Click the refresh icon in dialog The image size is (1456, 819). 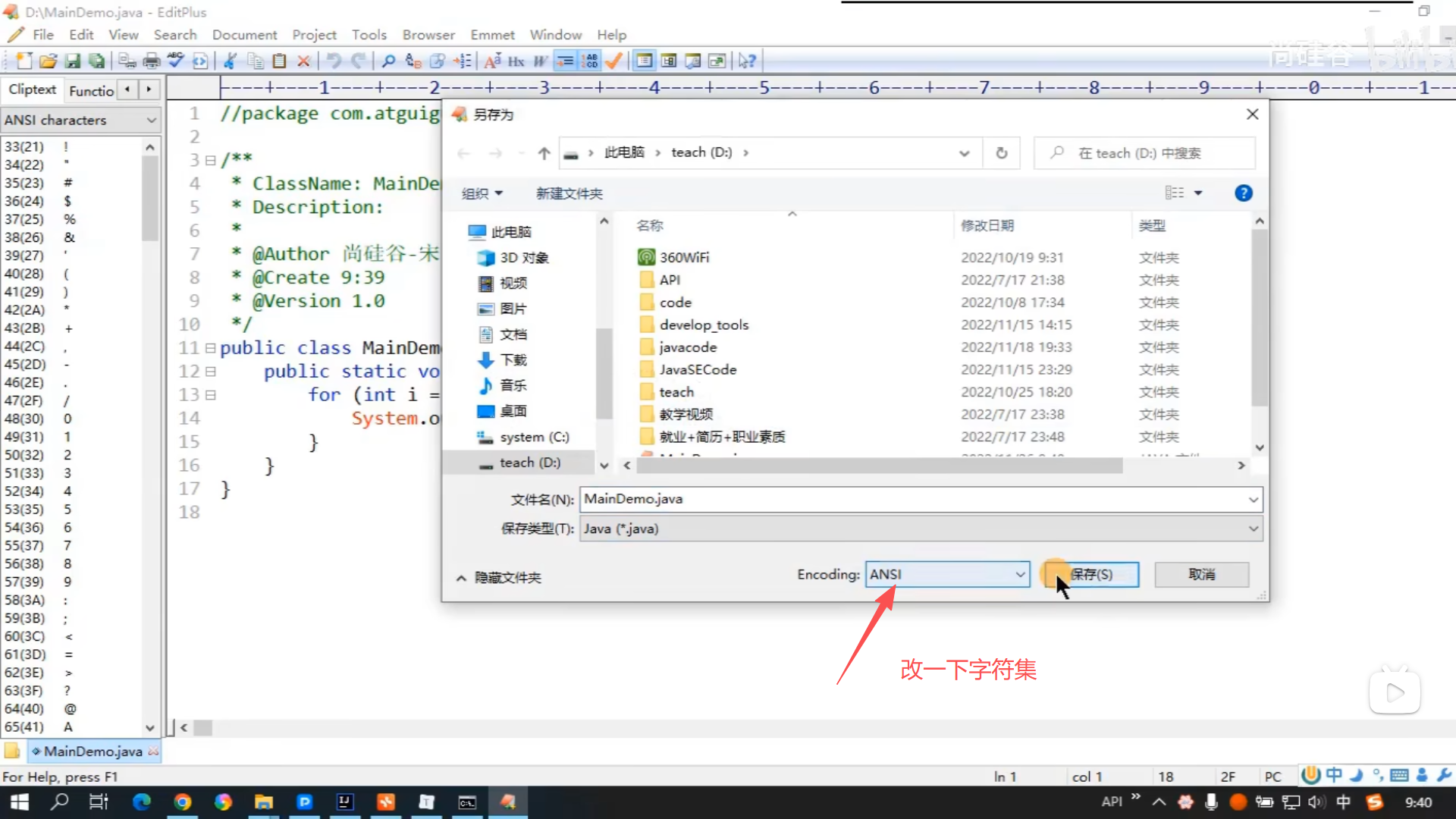(1001, 153)
